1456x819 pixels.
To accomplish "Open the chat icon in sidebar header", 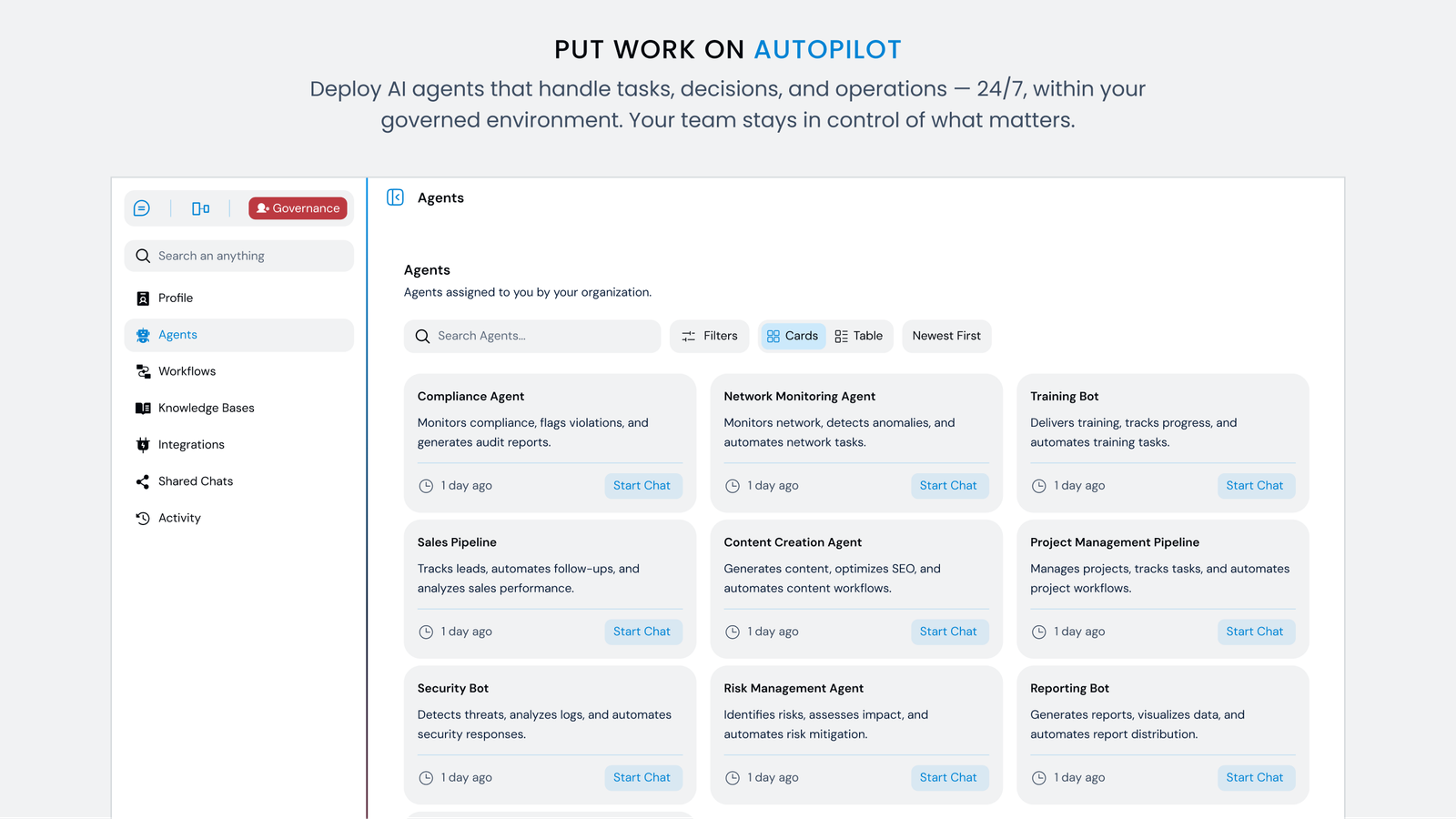I will point(142,208).
